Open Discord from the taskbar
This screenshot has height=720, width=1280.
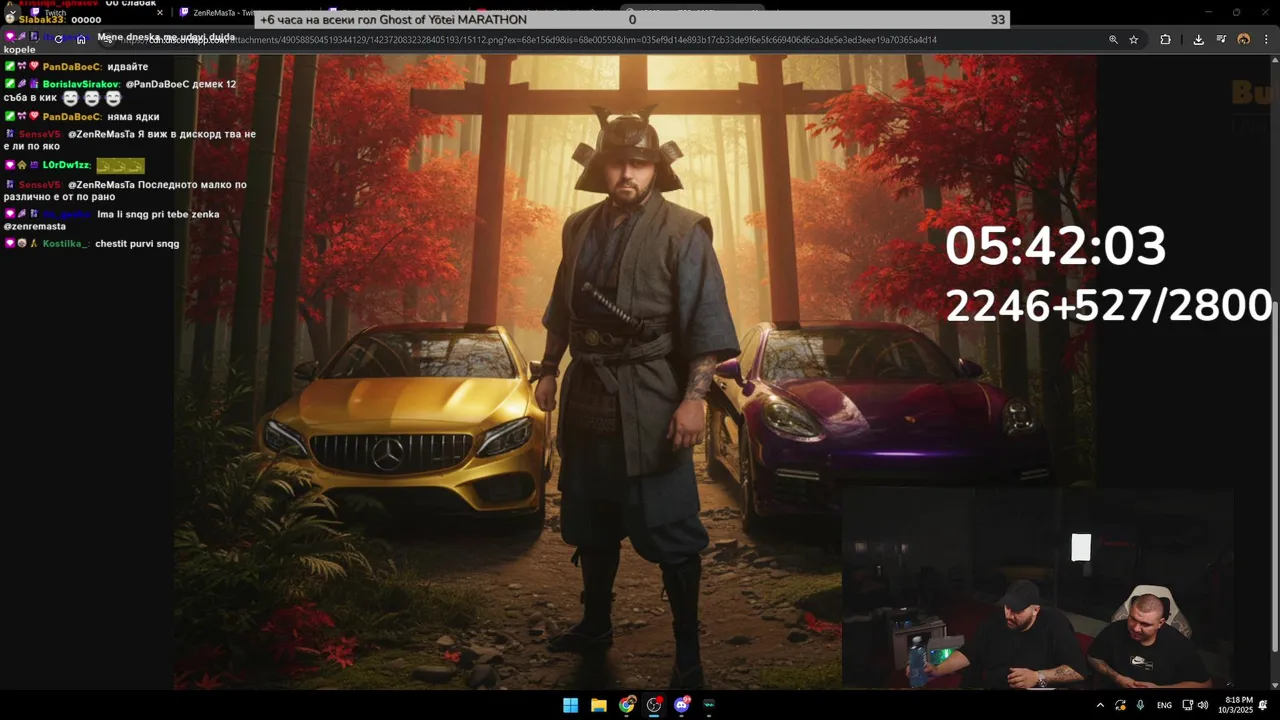(682, 705)
